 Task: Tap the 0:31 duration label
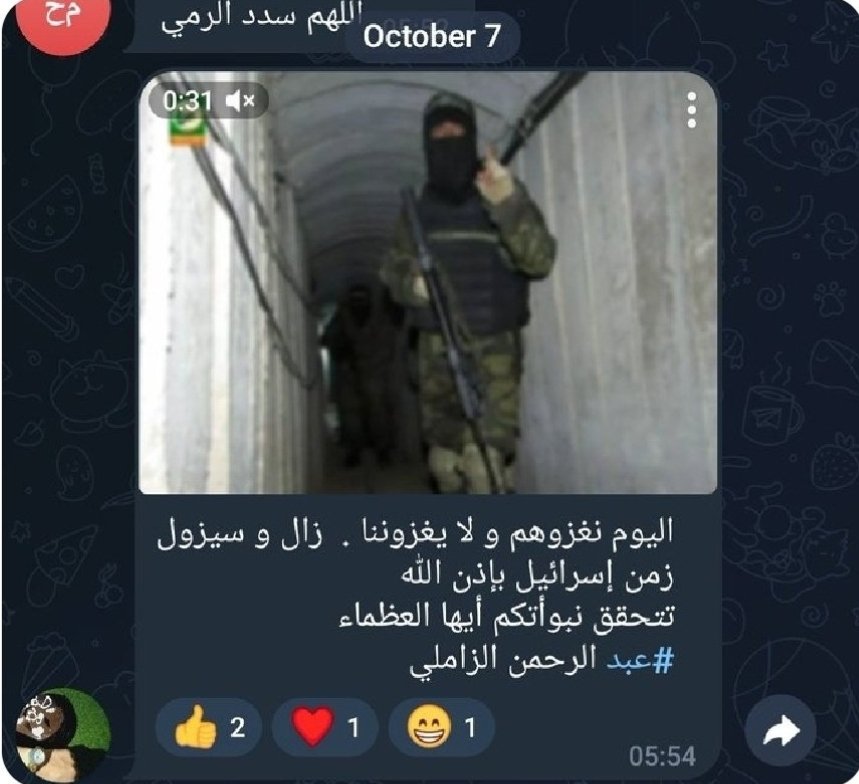tap(187, 101)
